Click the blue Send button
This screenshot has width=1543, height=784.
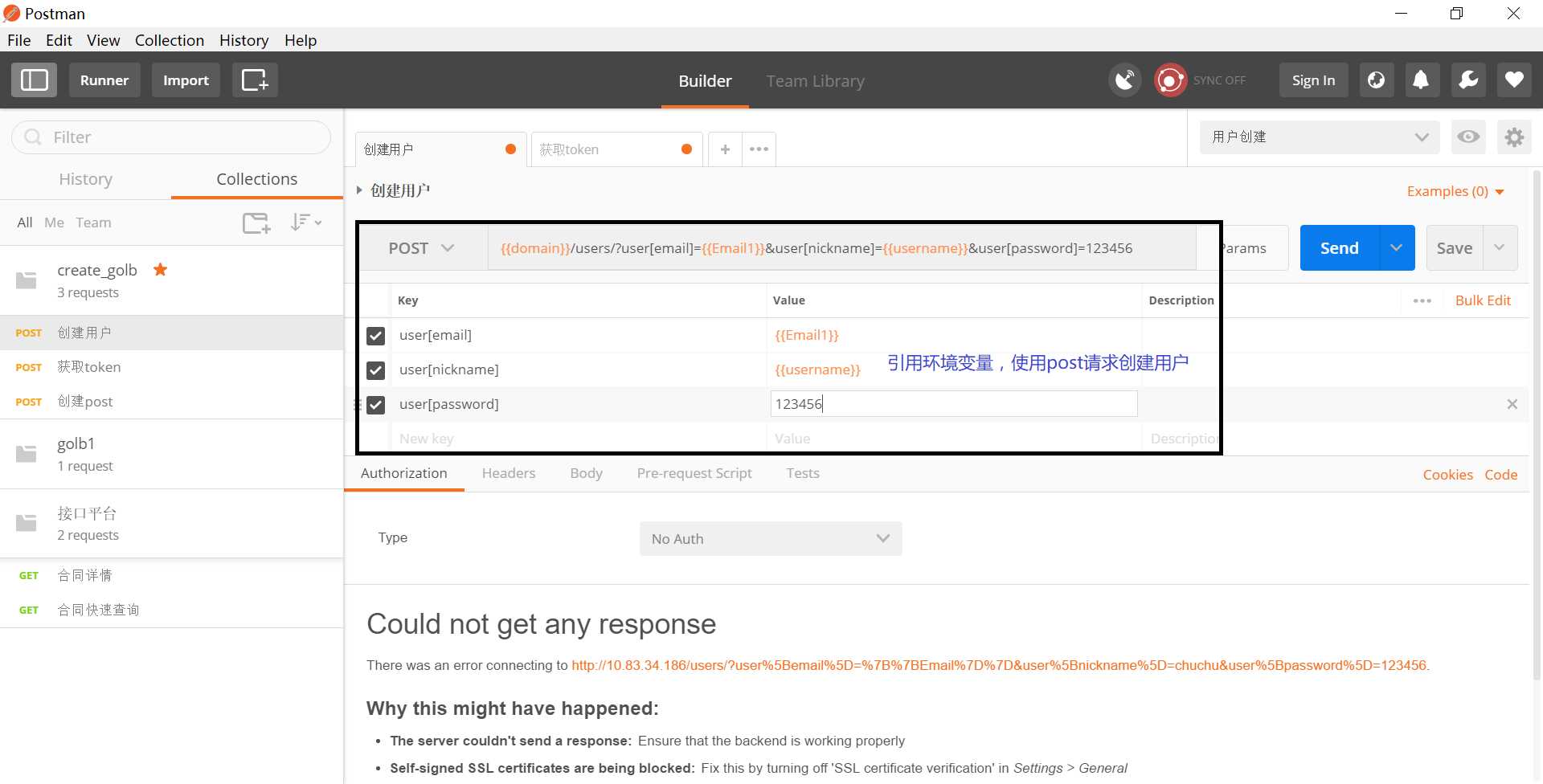coord(1340,248)
